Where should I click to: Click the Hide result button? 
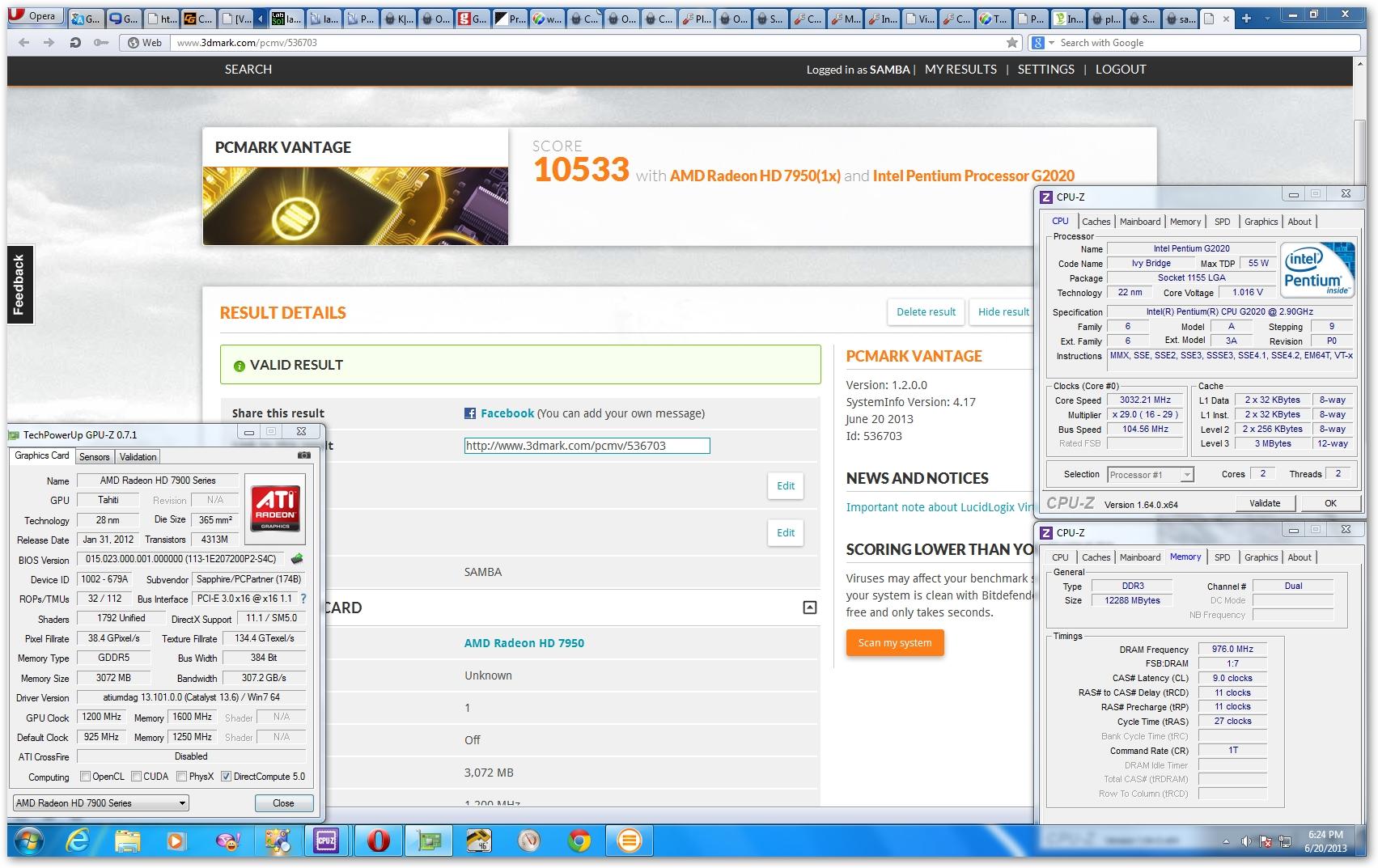(x=1003, y=312)
